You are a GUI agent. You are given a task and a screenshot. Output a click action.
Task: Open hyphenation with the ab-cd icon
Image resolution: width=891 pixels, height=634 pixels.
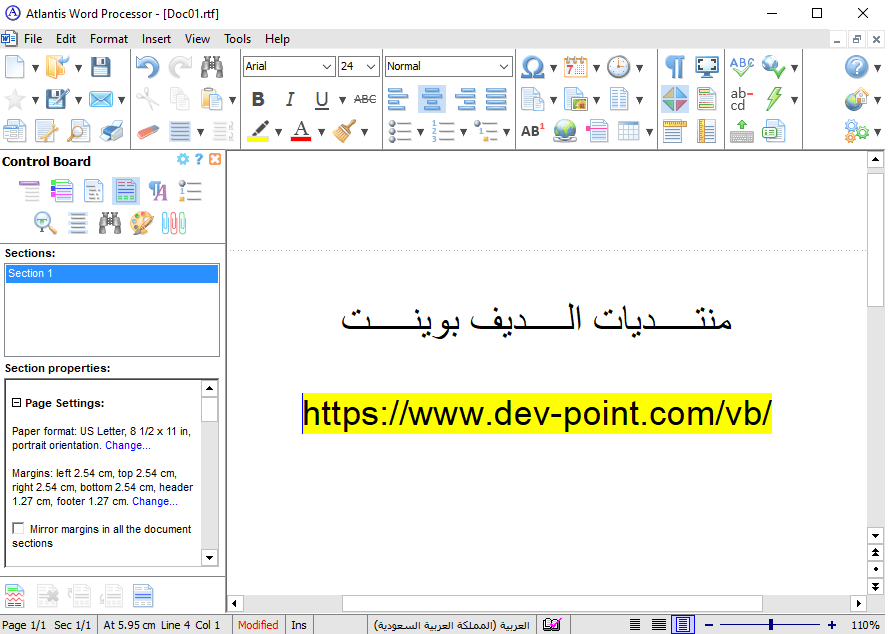coord(742,99)
